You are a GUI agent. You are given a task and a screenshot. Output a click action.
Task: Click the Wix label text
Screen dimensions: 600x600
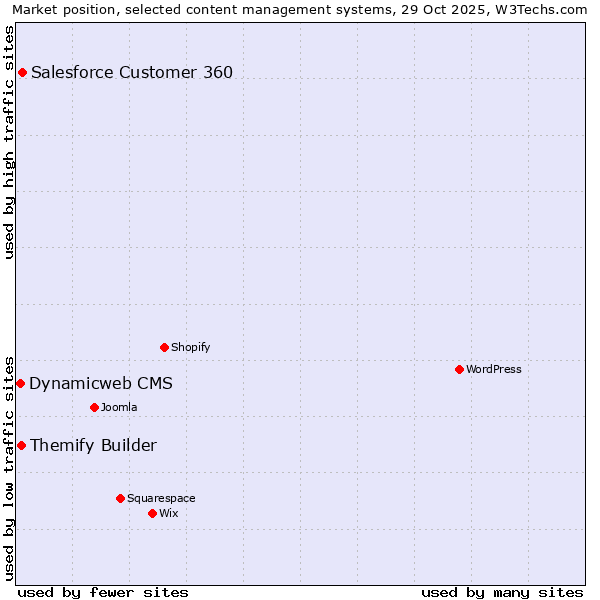[168, 513]
